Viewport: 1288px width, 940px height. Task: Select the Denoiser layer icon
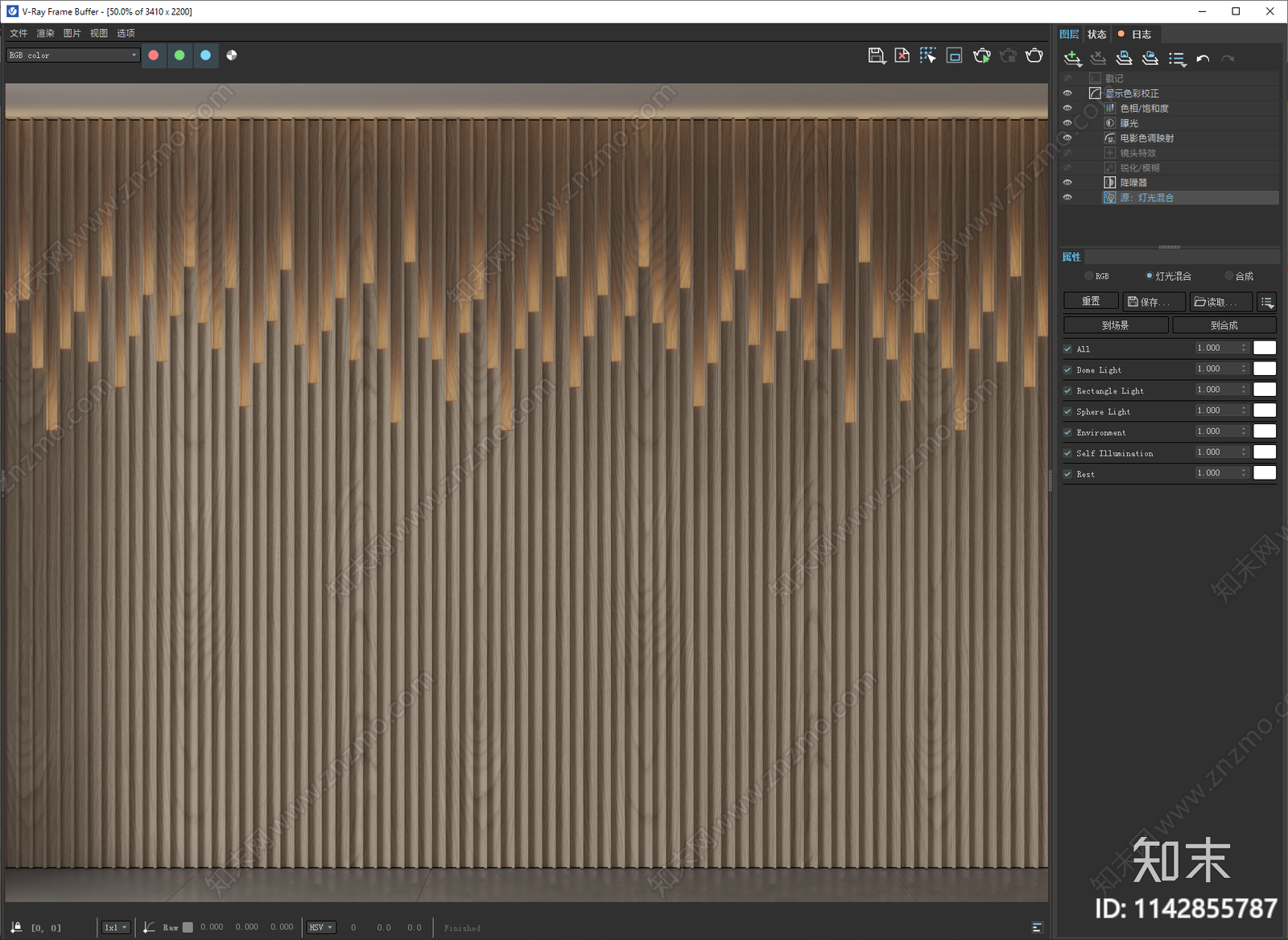coord(1110,183)
